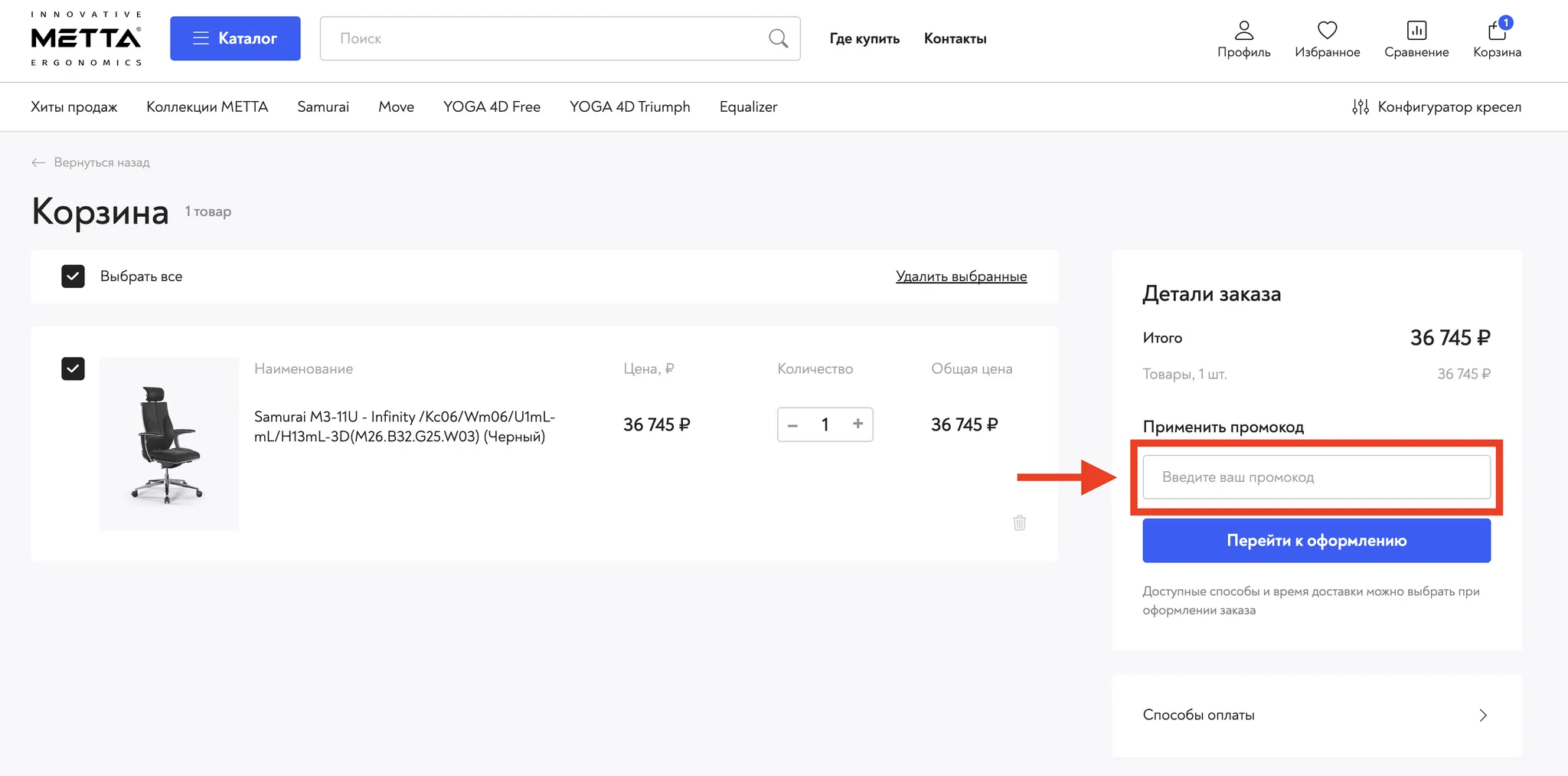
Task: Open the Каталог menu button
Action: pos(235,38)
